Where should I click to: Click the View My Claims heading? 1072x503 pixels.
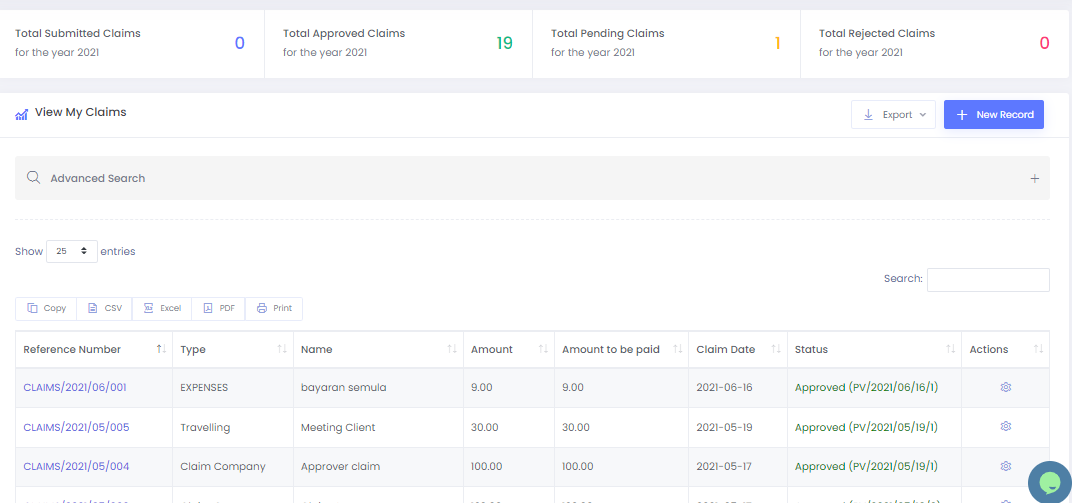pos(81,112)
